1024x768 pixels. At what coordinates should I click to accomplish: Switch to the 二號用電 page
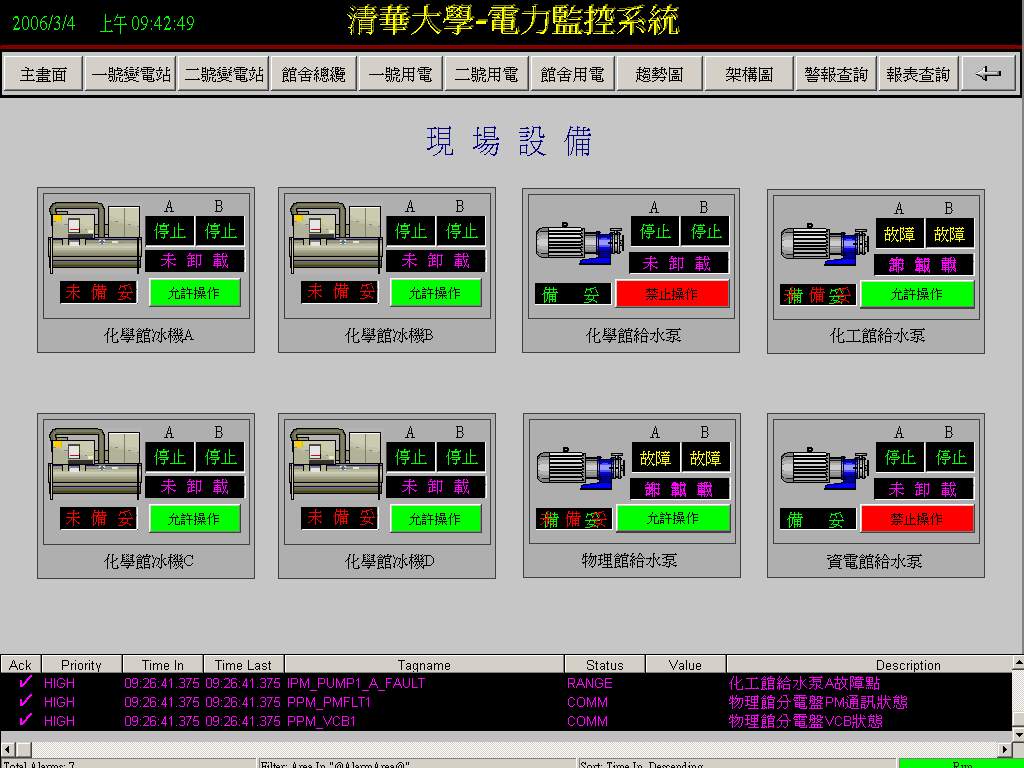(x=487, y=74)
